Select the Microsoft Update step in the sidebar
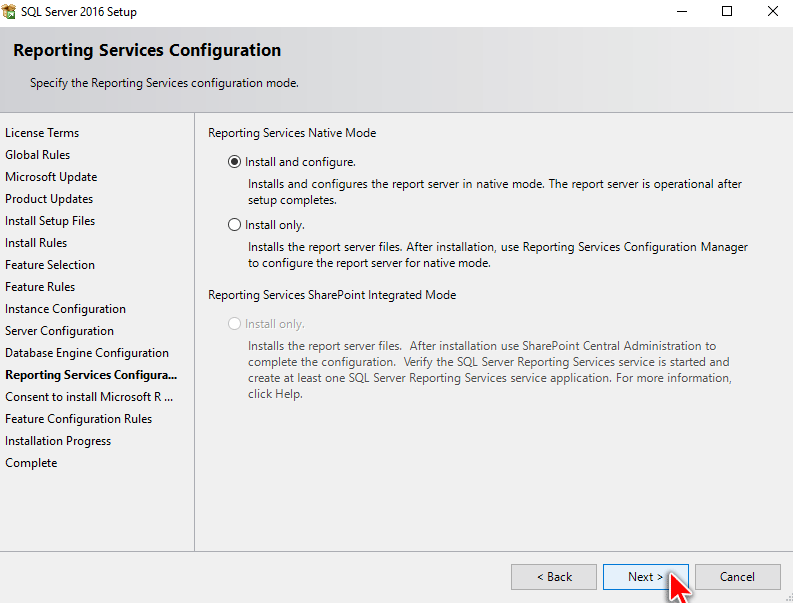Image resolution: width=793 pixels, height=603 pixels. click(x=51, y=177)
